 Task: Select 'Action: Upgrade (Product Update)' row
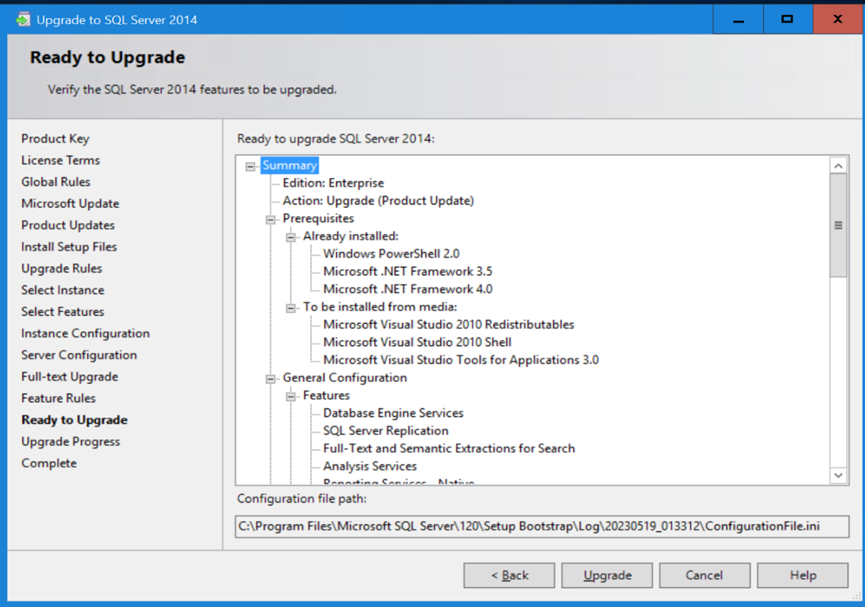click(x=378, y=200)
